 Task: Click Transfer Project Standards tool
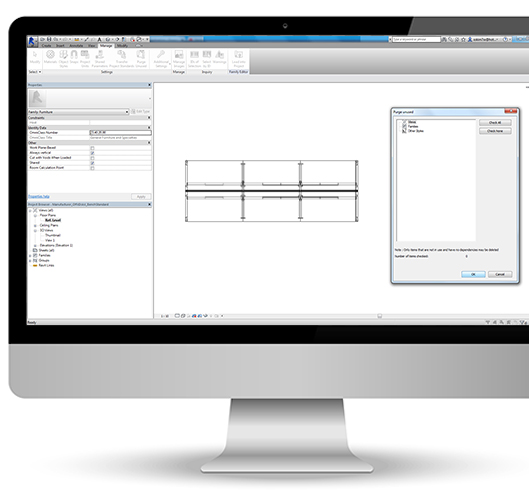(121, 59)
